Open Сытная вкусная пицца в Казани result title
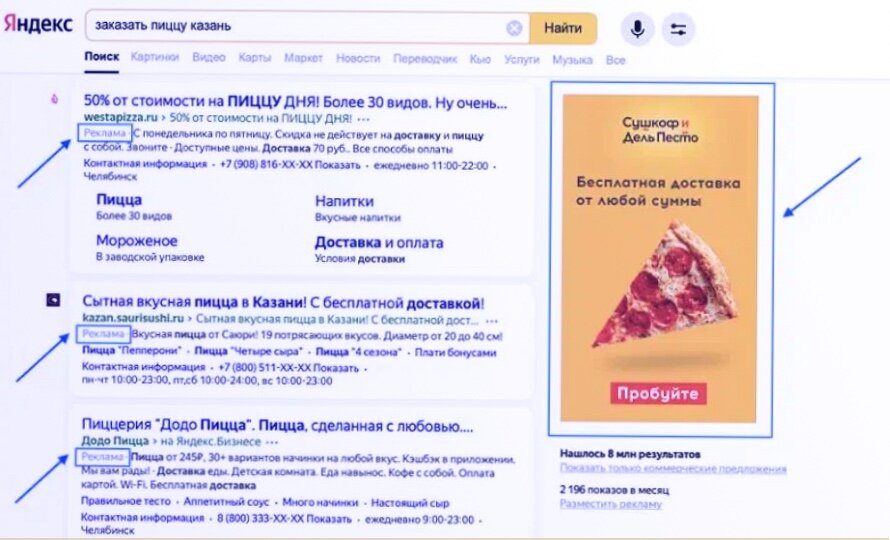 (283, 302)
